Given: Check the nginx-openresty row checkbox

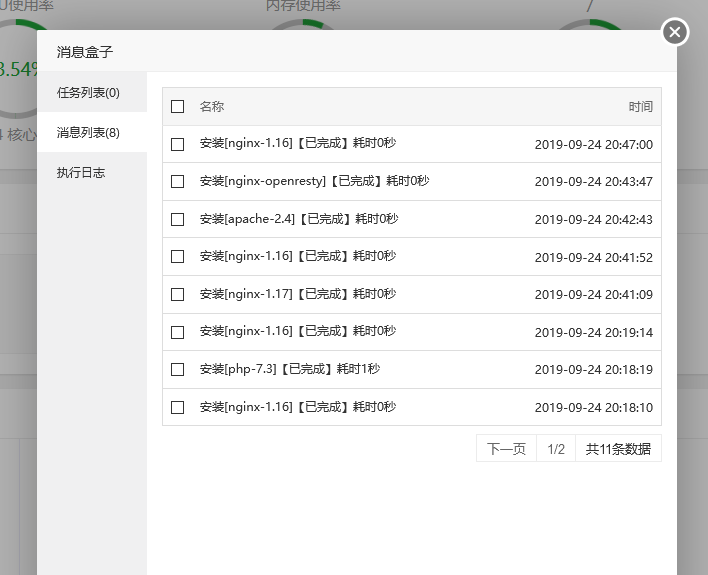Looking at the screenshot, I should point(177,182).
